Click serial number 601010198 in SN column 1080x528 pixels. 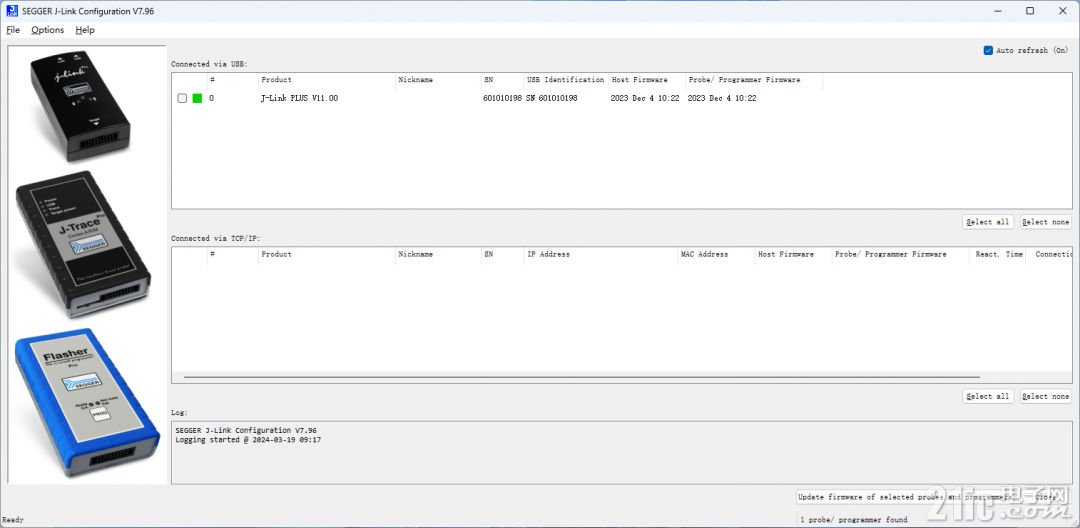[502, 98]
